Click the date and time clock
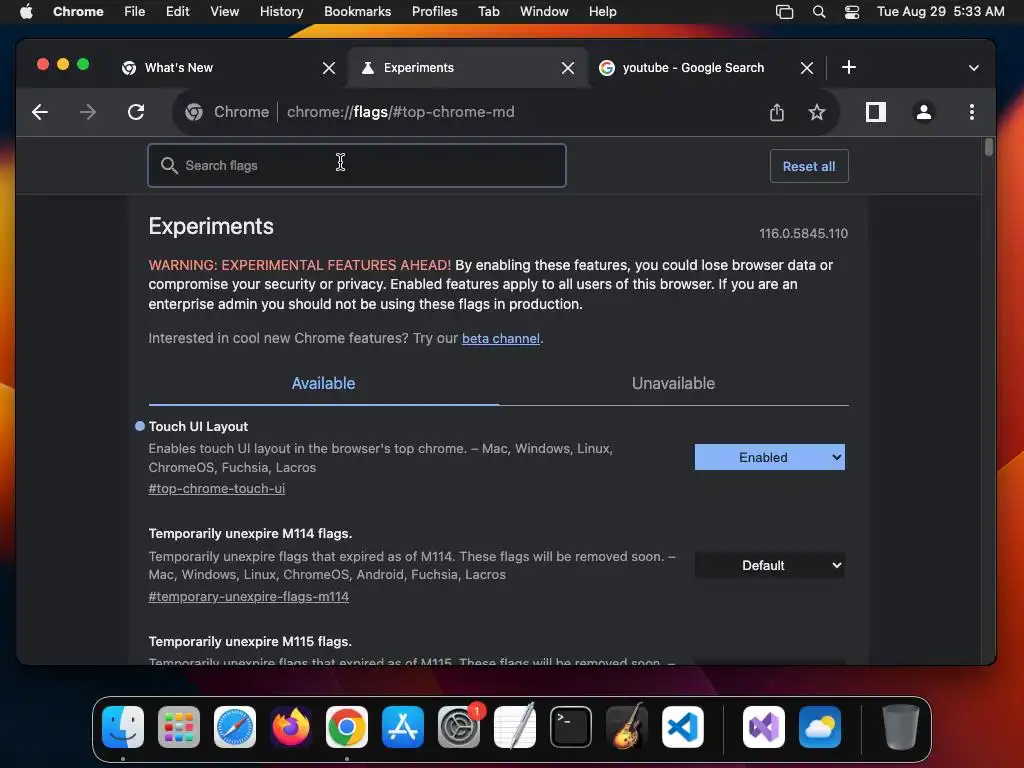This screenshot has height=768, width=1024. (940, 12)
